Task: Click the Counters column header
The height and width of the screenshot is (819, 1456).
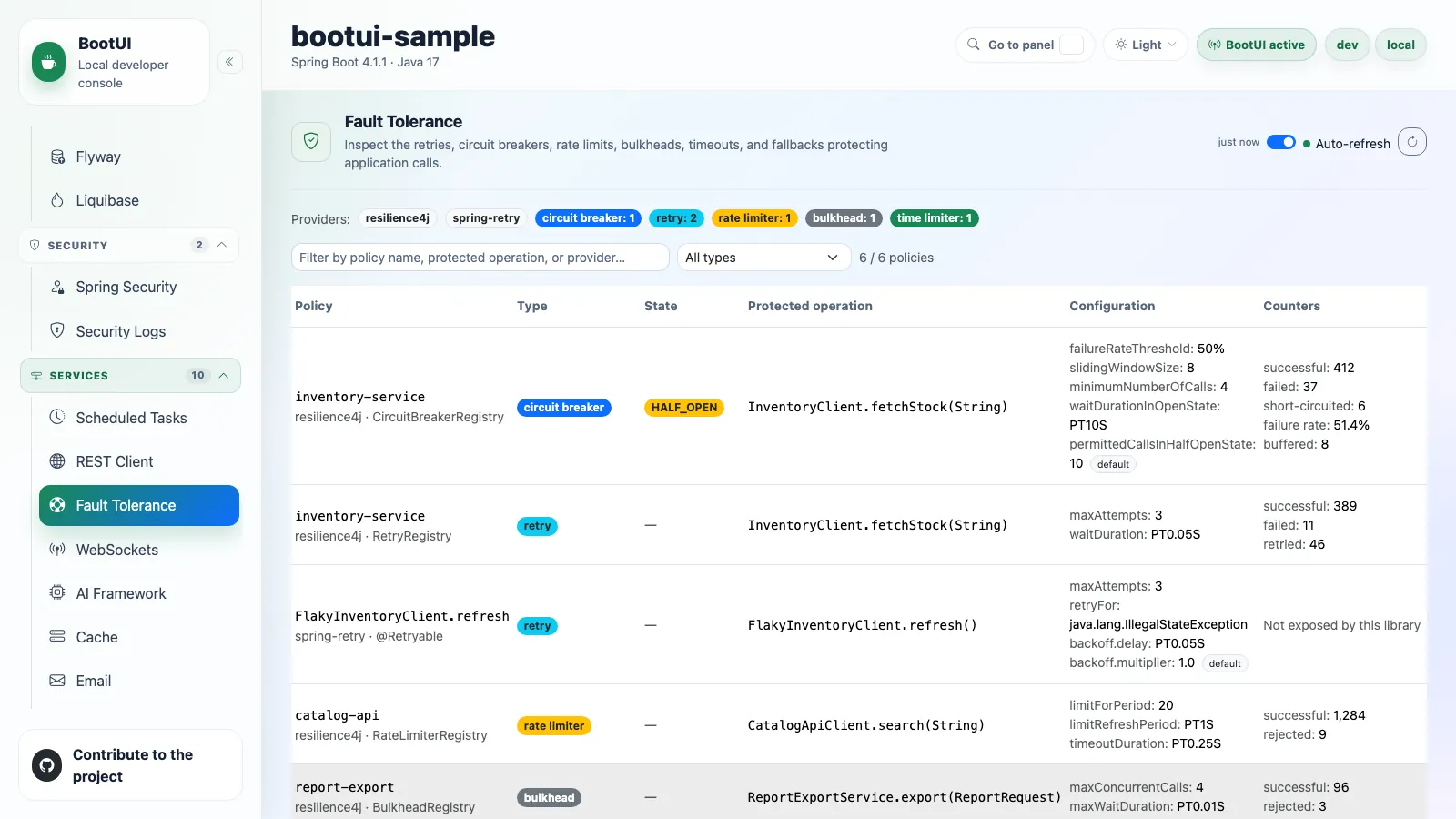Action: coord(1291,306)
